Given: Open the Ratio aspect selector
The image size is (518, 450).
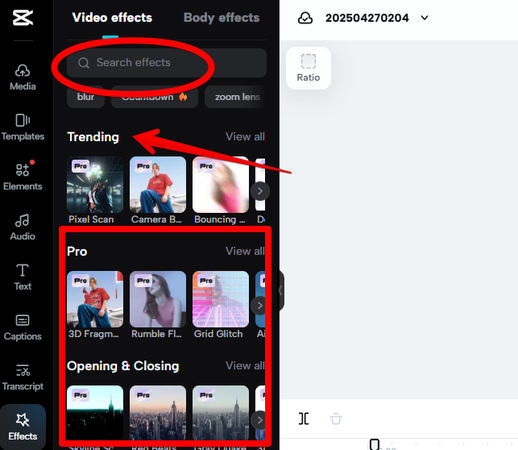Looking at the screenshot, I should (x=308, y=68).
